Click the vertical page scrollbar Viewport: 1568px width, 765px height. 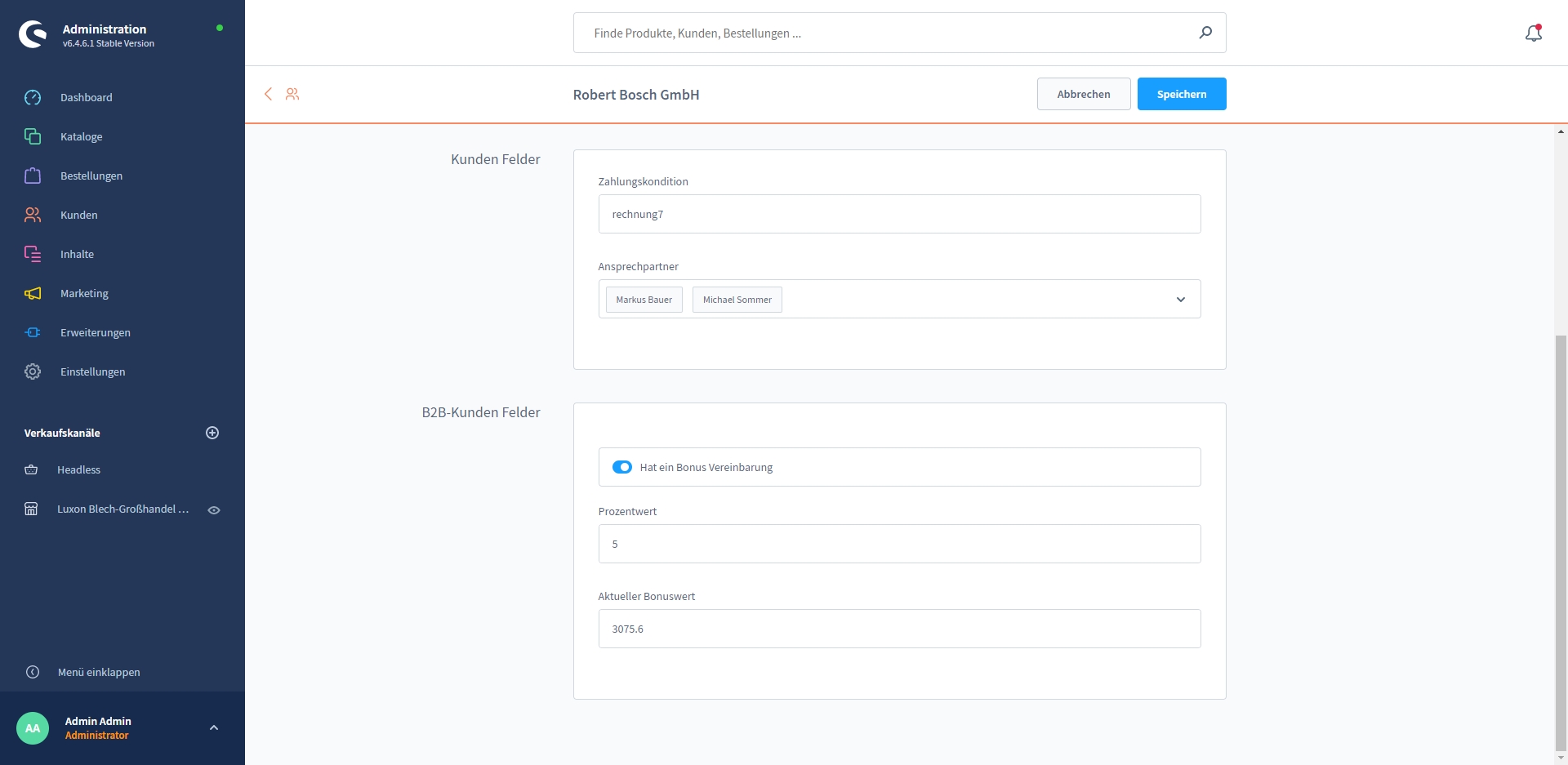tap(1561, 539)
